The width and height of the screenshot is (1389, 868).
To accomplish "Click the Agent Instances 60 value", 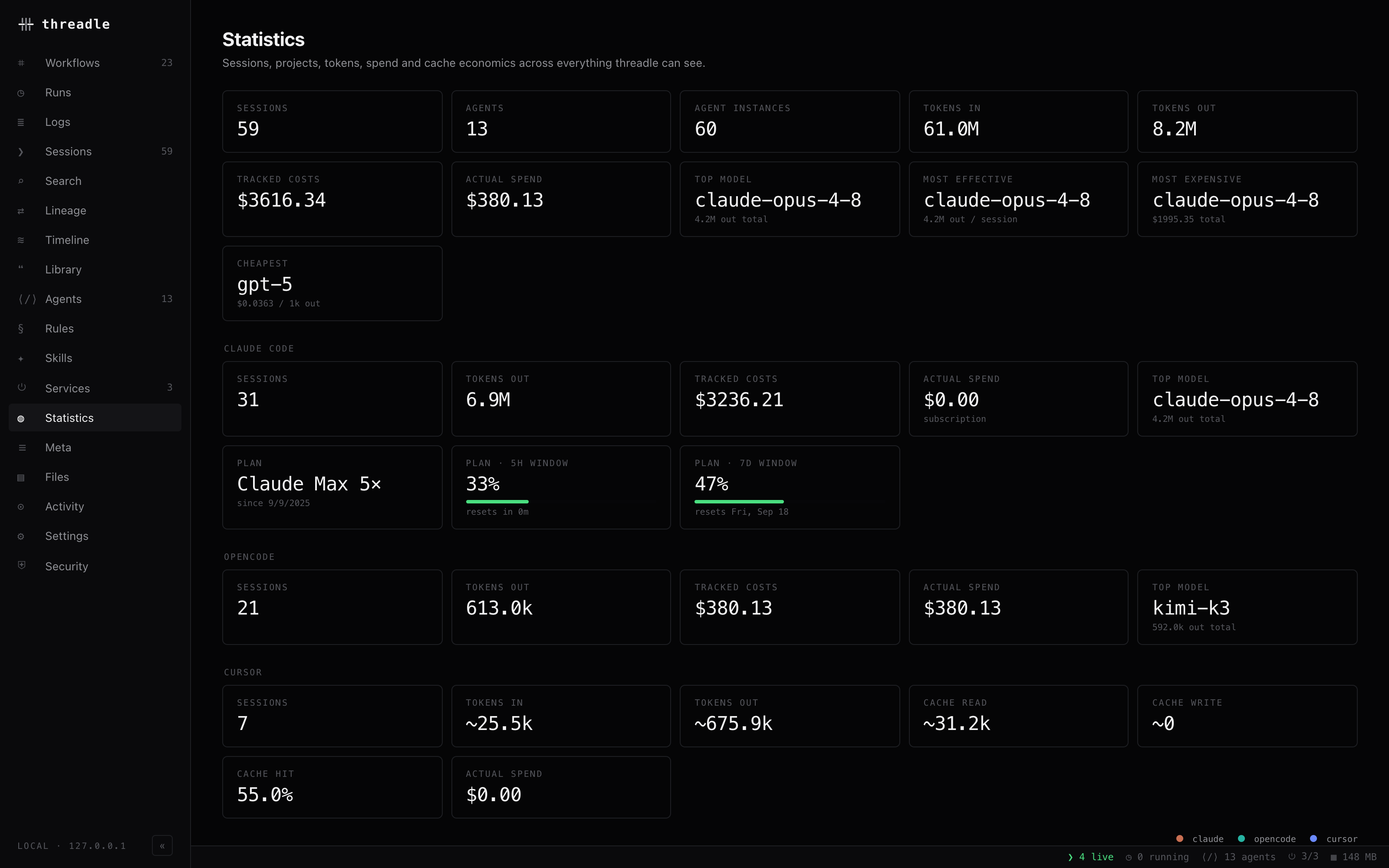I will click(706, 129).
